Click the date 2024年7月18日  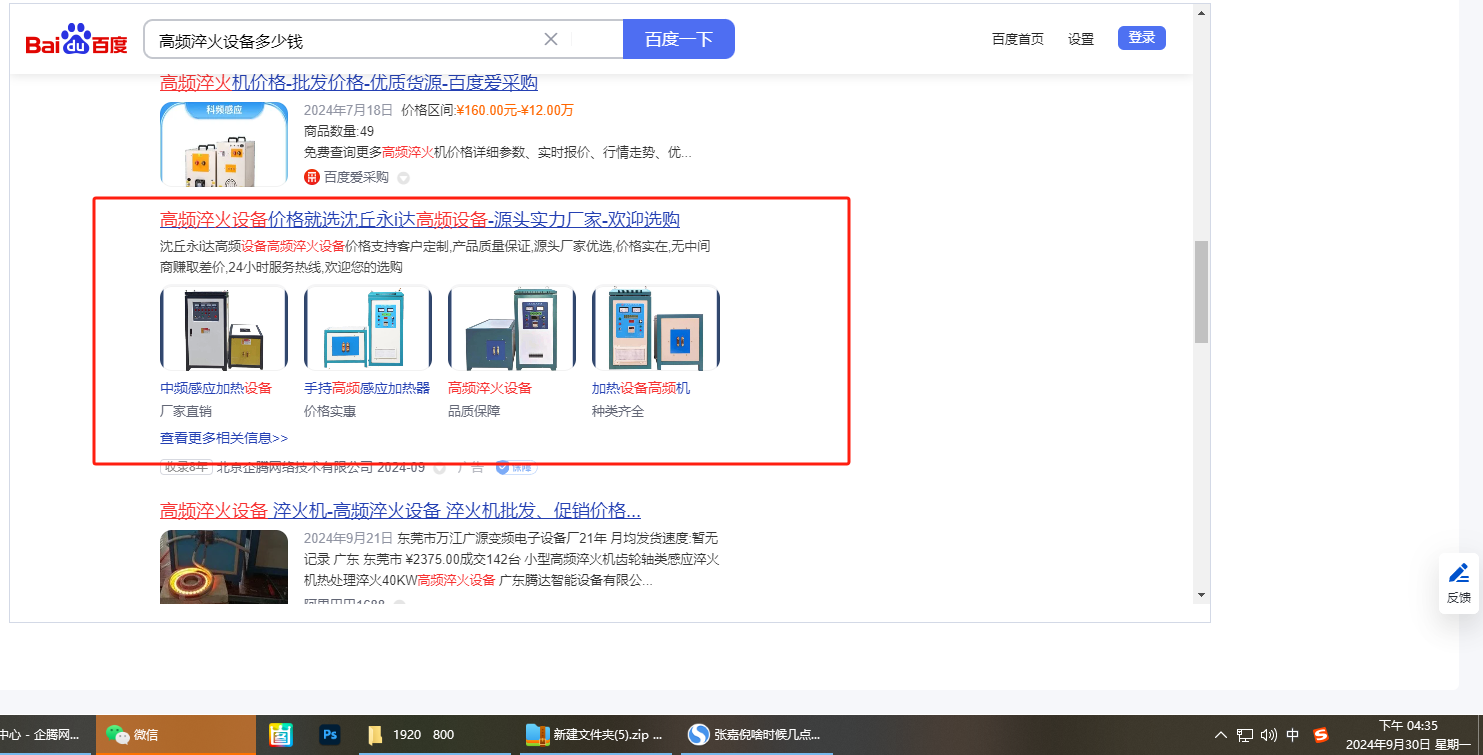tap(349, 110)
